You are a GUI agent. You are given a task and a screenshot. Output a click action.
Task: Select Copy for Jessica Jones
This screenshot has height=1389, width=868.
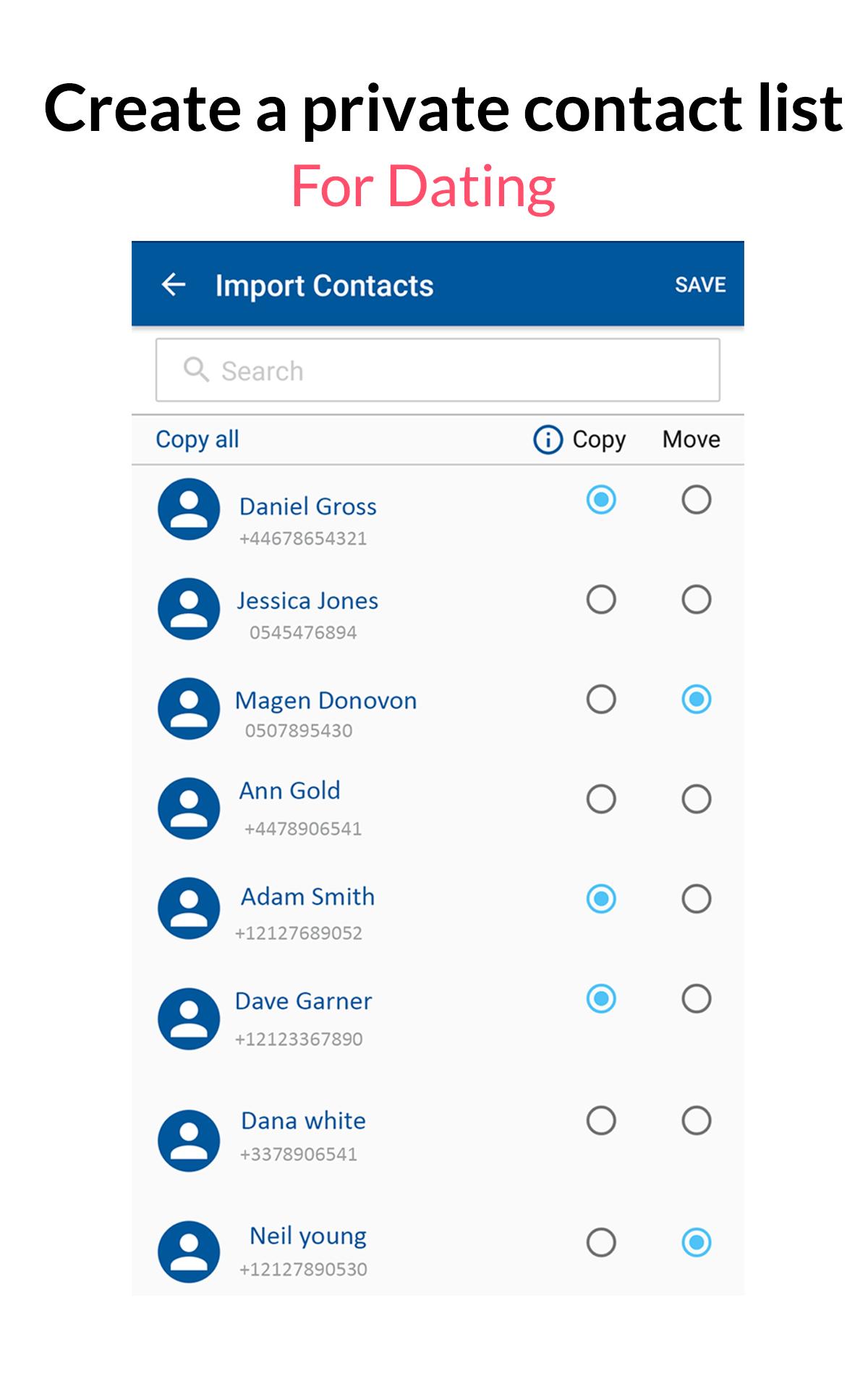click(x=601, y=600)
